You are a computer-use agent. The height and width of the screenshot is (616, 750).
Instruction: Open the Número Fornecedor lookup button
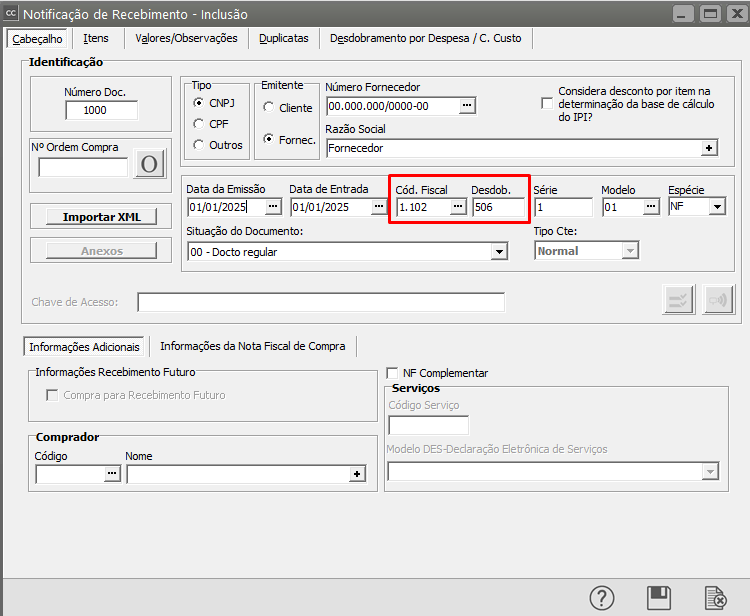466,106
